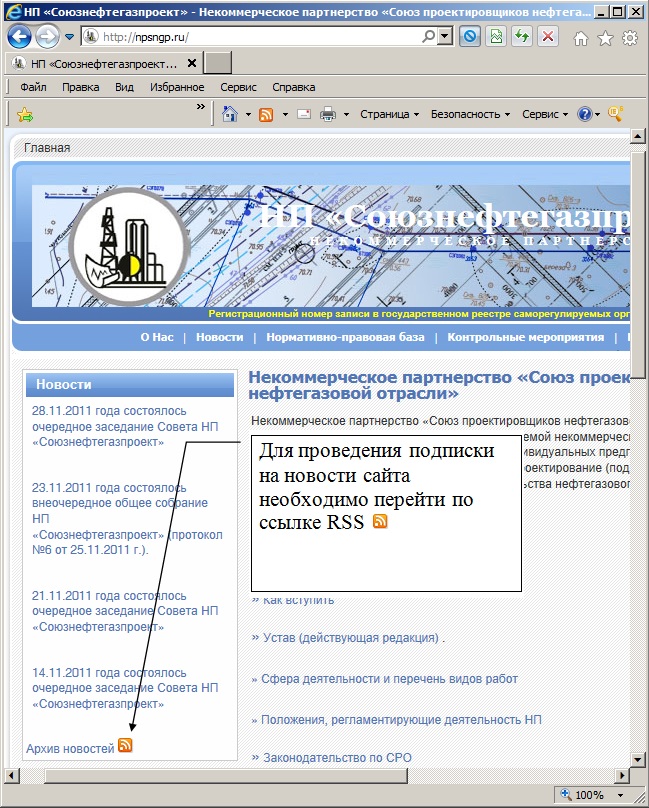Open the Безопасность command bar dropdown
This screenshot has height=808, width=649.
[470, 114]
